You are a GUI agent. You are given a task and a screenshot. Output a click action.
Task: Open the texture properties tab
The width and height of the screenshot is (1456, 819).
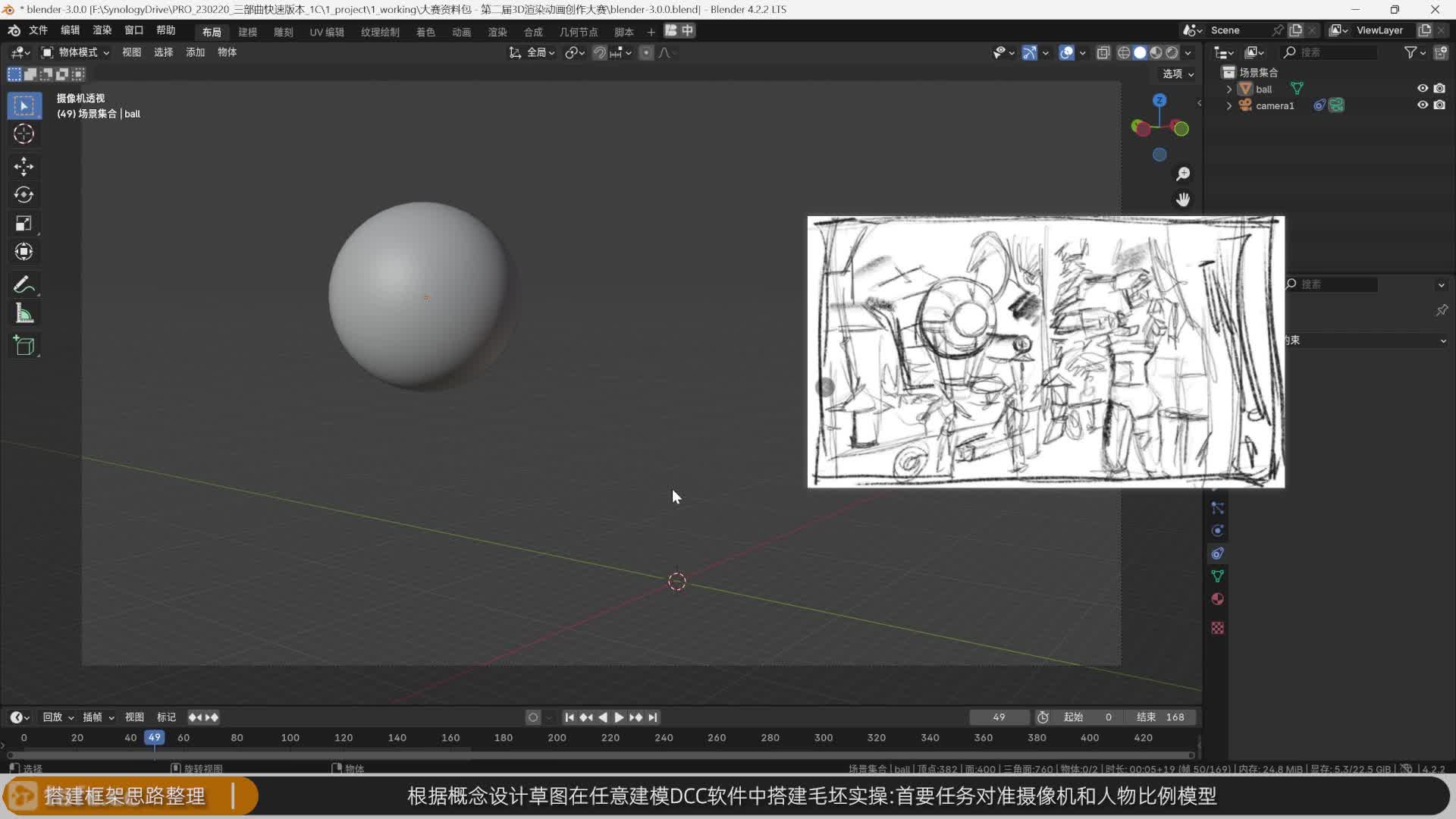[1217, 628]
